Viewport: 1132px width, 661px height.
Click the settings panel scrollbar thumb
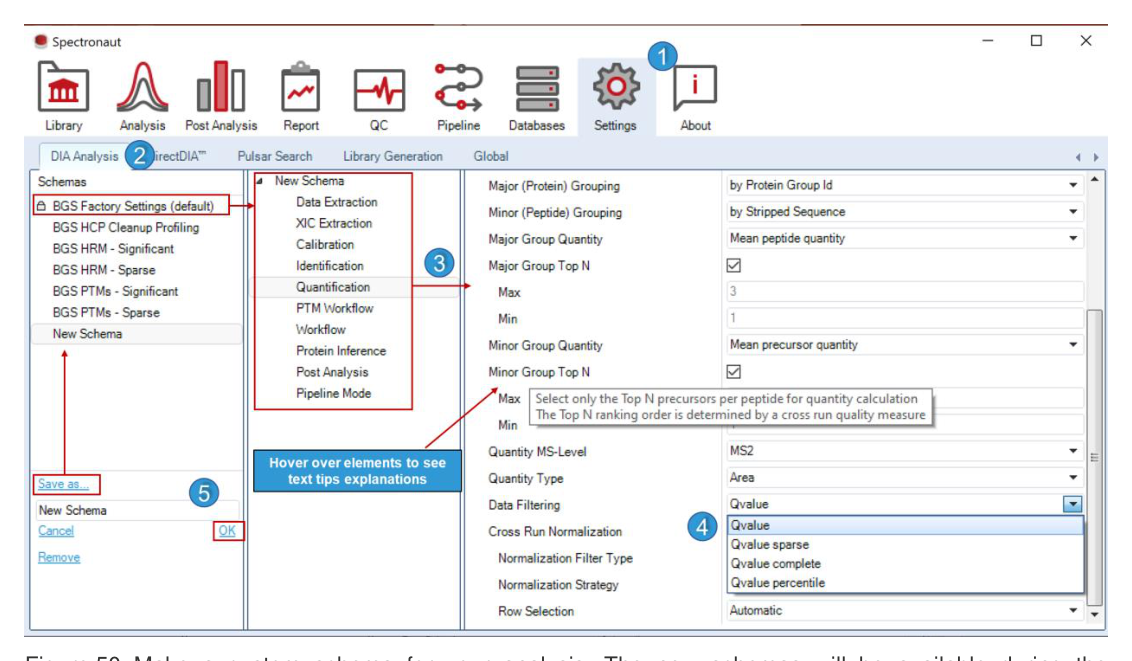click(1094, 458)
